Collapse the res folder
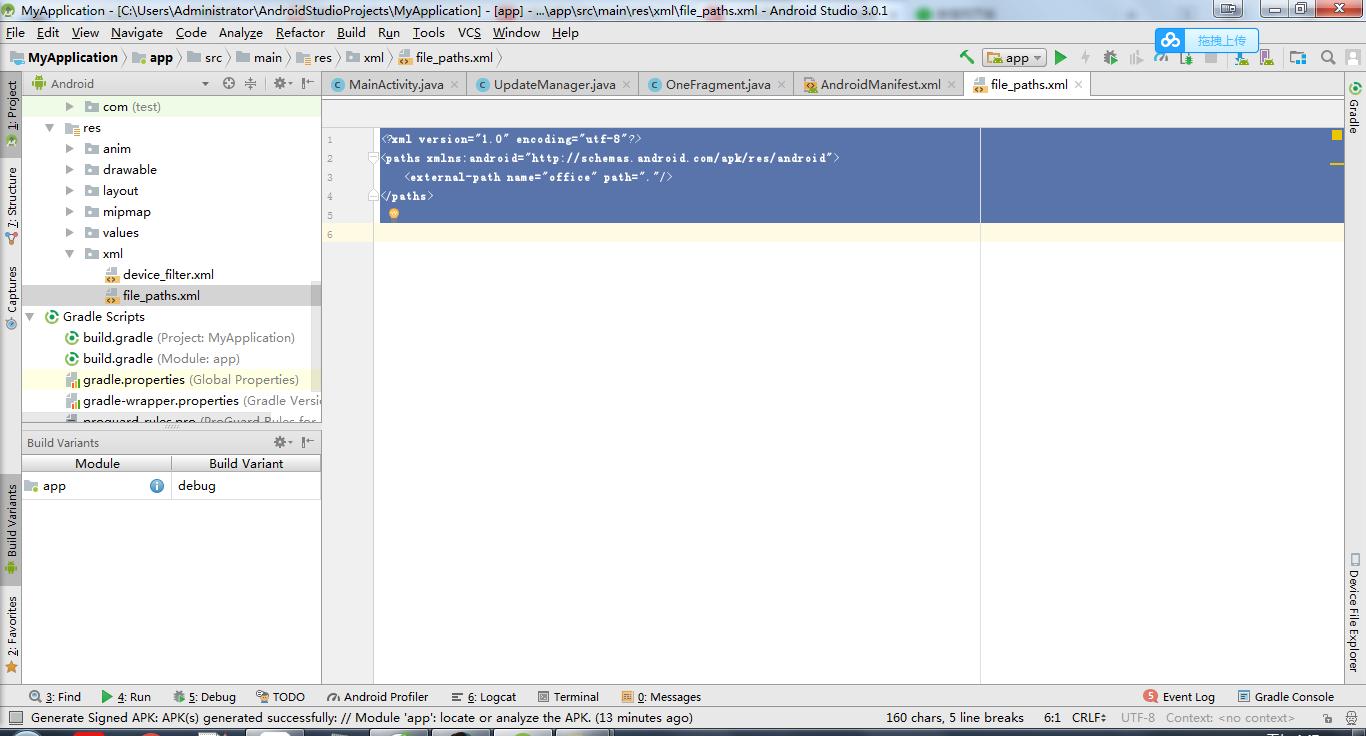Screen dimensions: 1366x736 click(49, 128)
